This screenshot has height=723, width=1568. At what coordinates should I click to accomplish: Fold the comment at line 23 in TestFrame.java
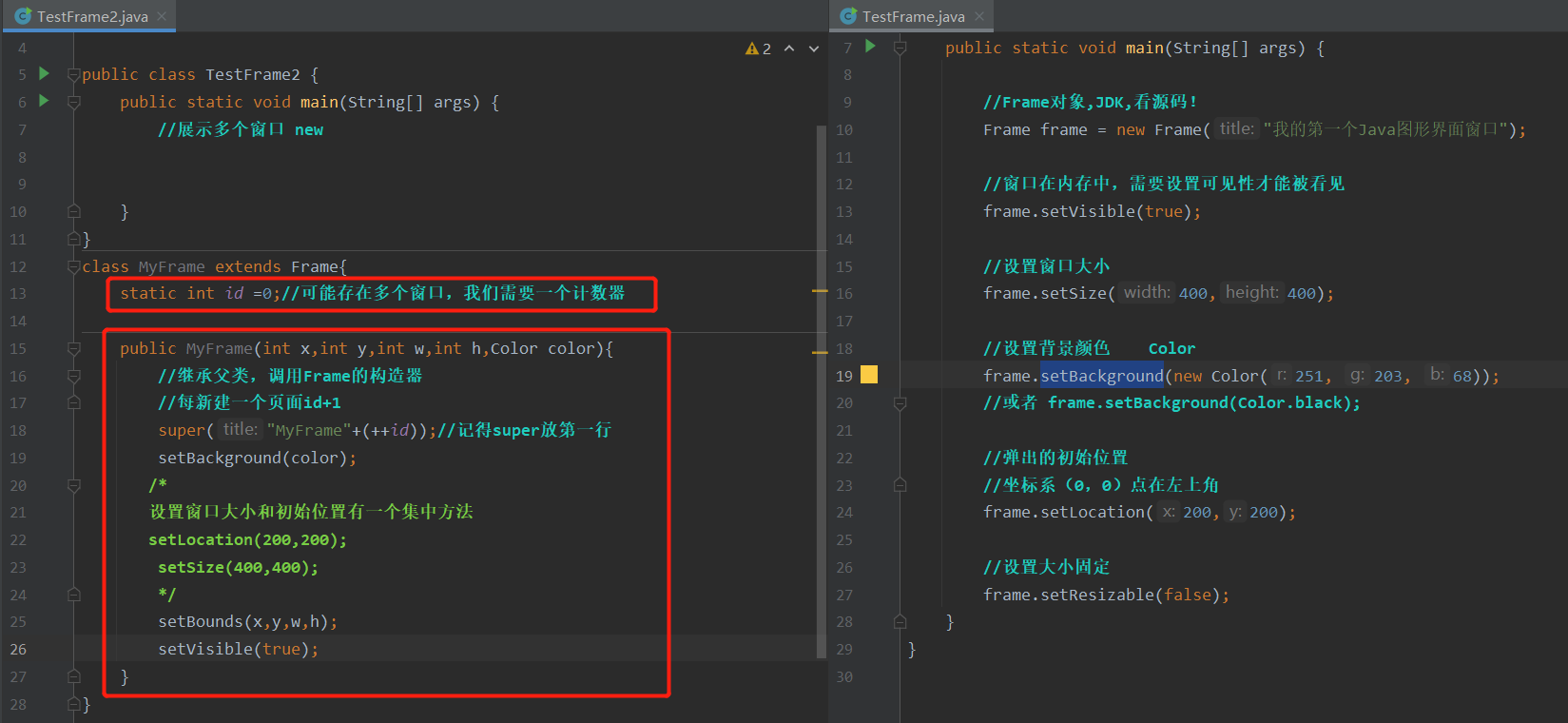(900, 485)
